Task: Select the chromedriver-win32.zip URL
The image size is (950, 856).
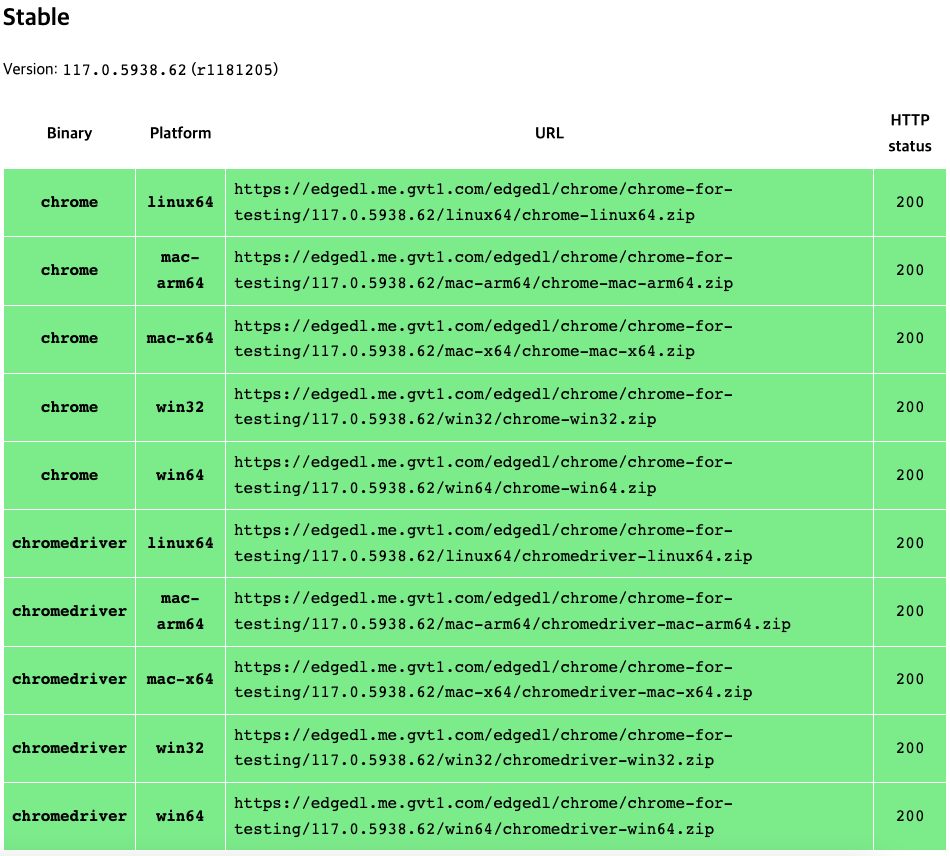Action: [x=483, y=748]
